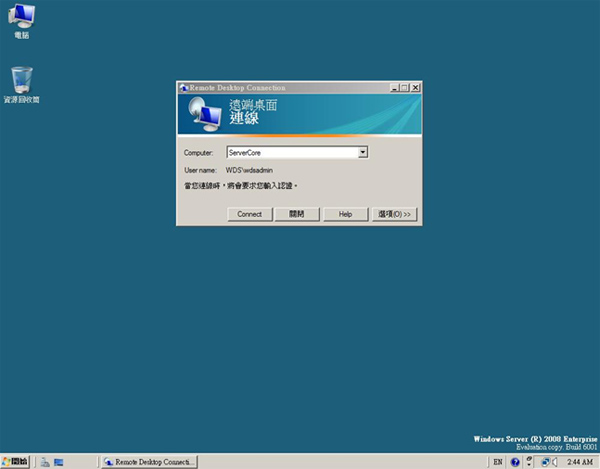Click the blue help question mark tray icon
The width and height of the screenshot is (600, 469).
515,462
